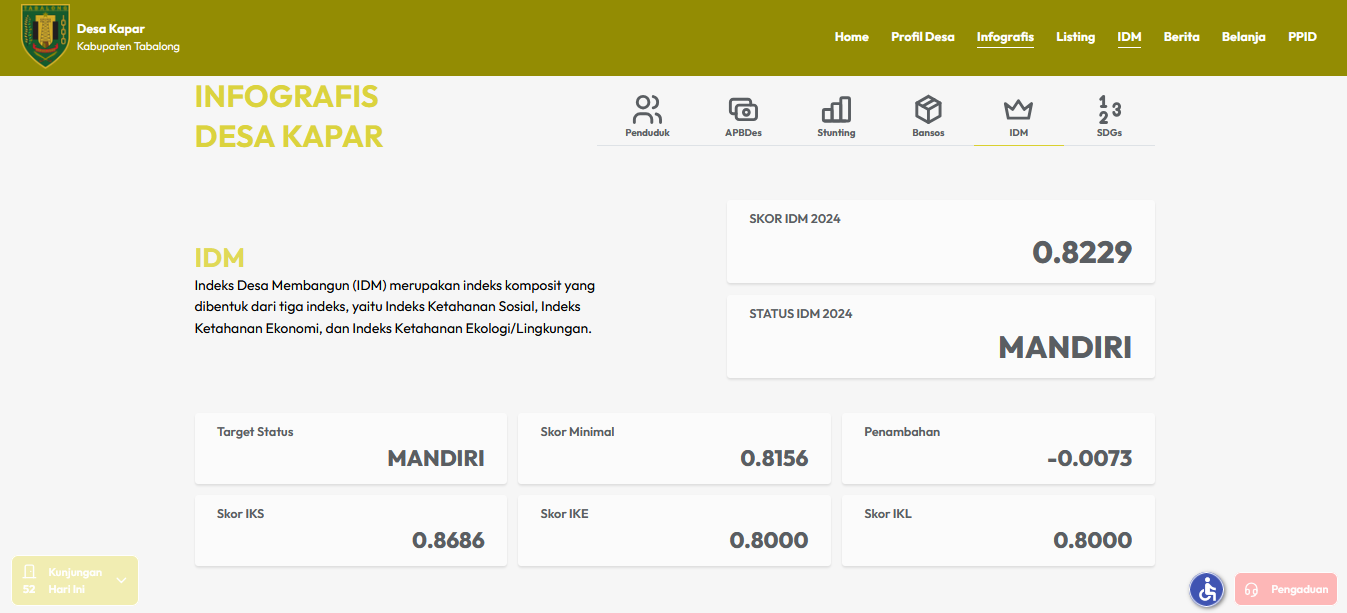This screenshot has height=613, width=1347.
Task: Go to the Belanja page
Action: pos(1243,37)
